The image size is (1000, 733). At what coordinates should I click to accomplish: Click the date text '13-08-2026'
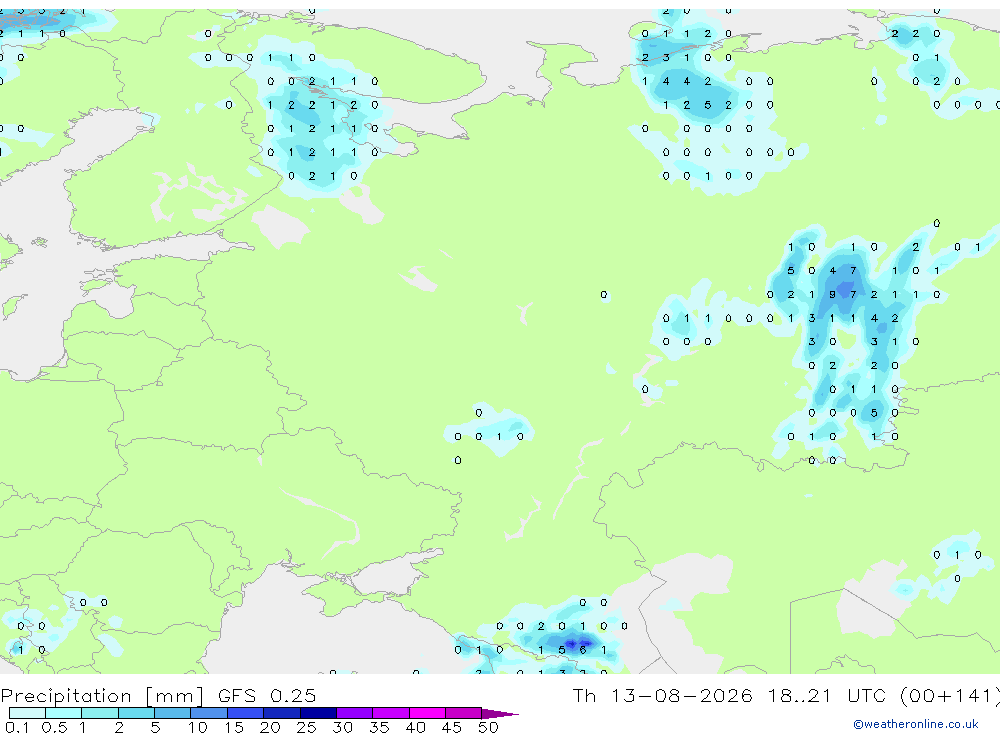(x=681, y=695)
